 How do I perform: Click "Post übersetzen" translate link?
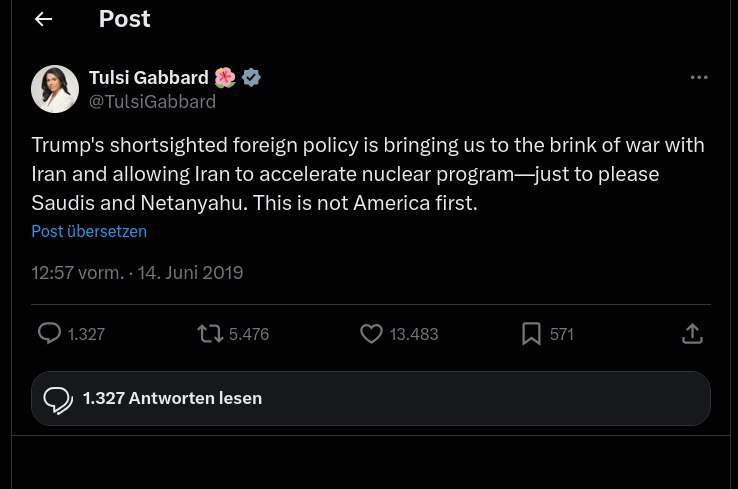click(x=89, y=231)
